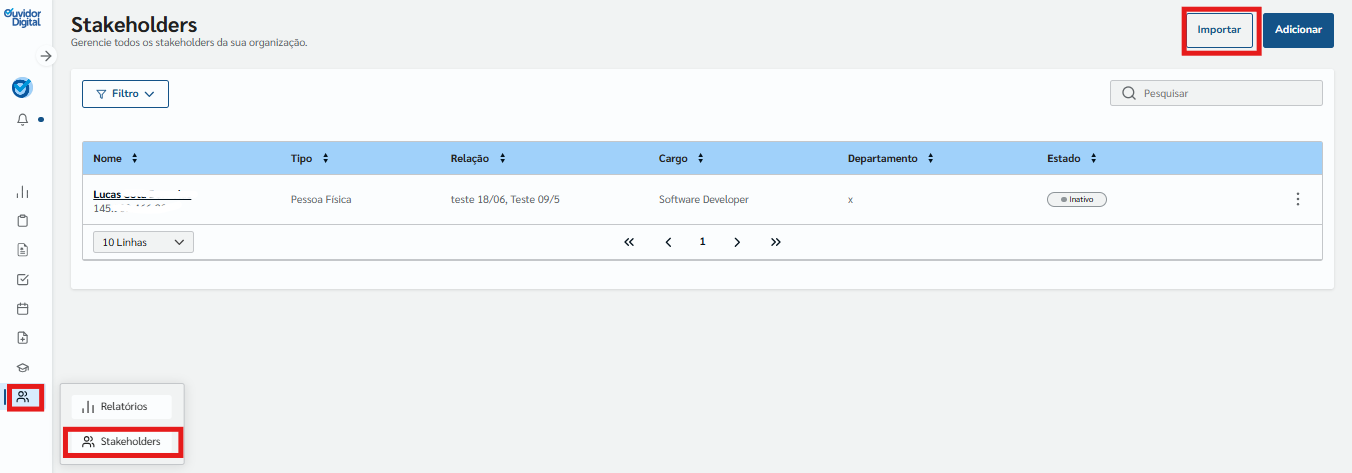The height and width of the screenshot is (473, 1352).
Task: Click the search magnifier icon
Action: pos(1128,93)
